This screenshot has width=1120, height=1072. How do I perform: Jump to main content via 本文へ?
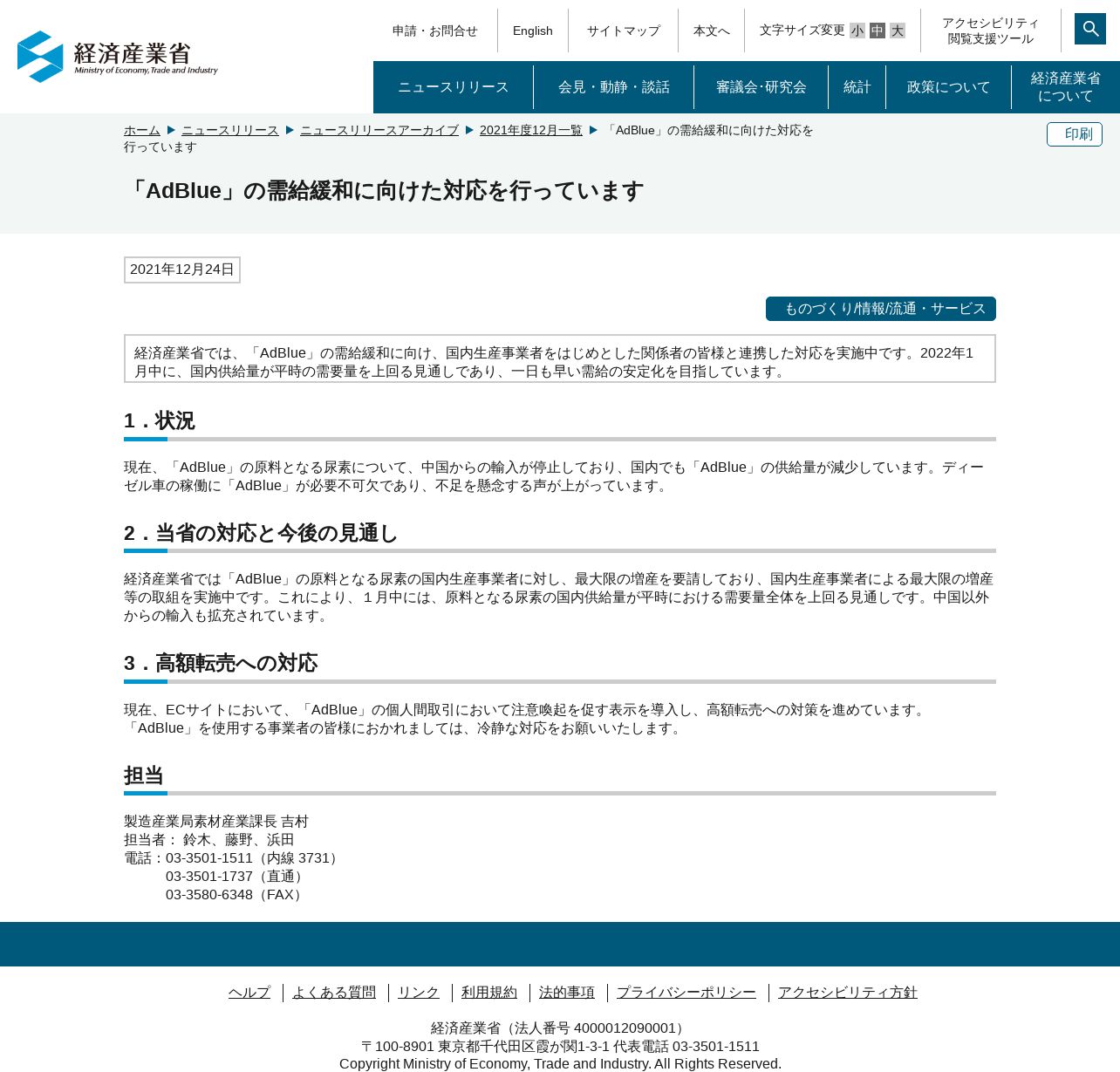pyautogui.click(x=712, y=31)
